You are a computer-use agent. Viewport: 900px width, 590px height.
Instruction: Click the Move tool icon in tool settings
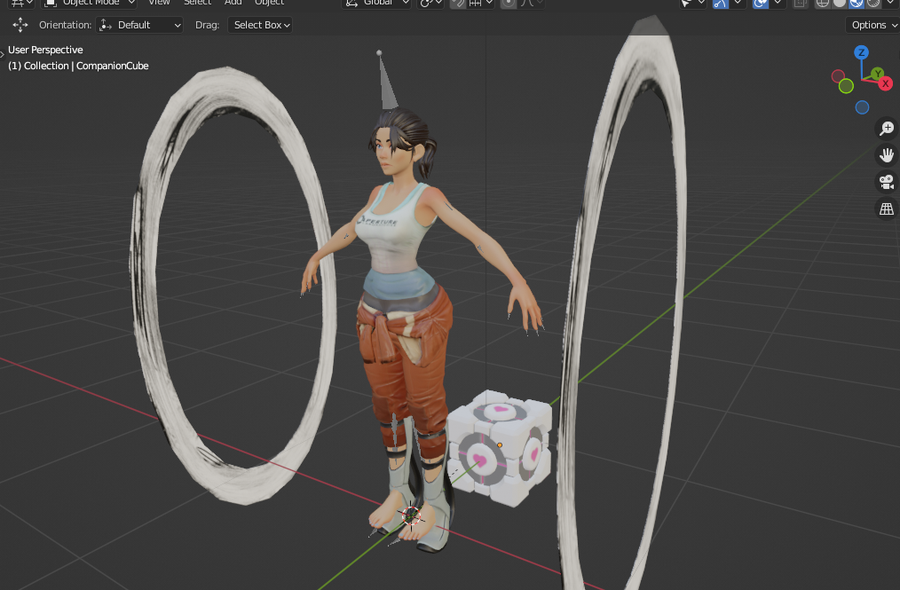20,25
